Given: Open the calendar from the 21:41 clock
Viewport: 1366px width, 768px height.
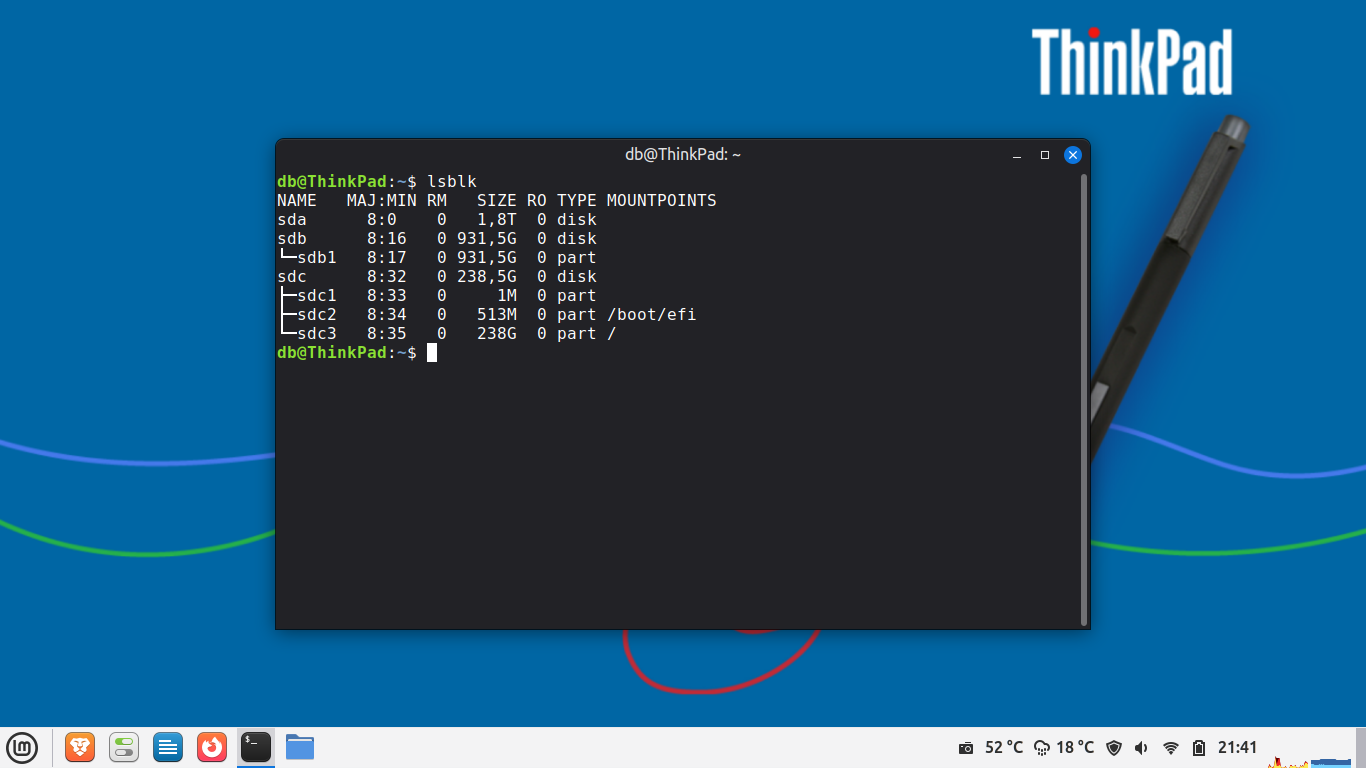Looking at the screenshot, I should 1237,748.
